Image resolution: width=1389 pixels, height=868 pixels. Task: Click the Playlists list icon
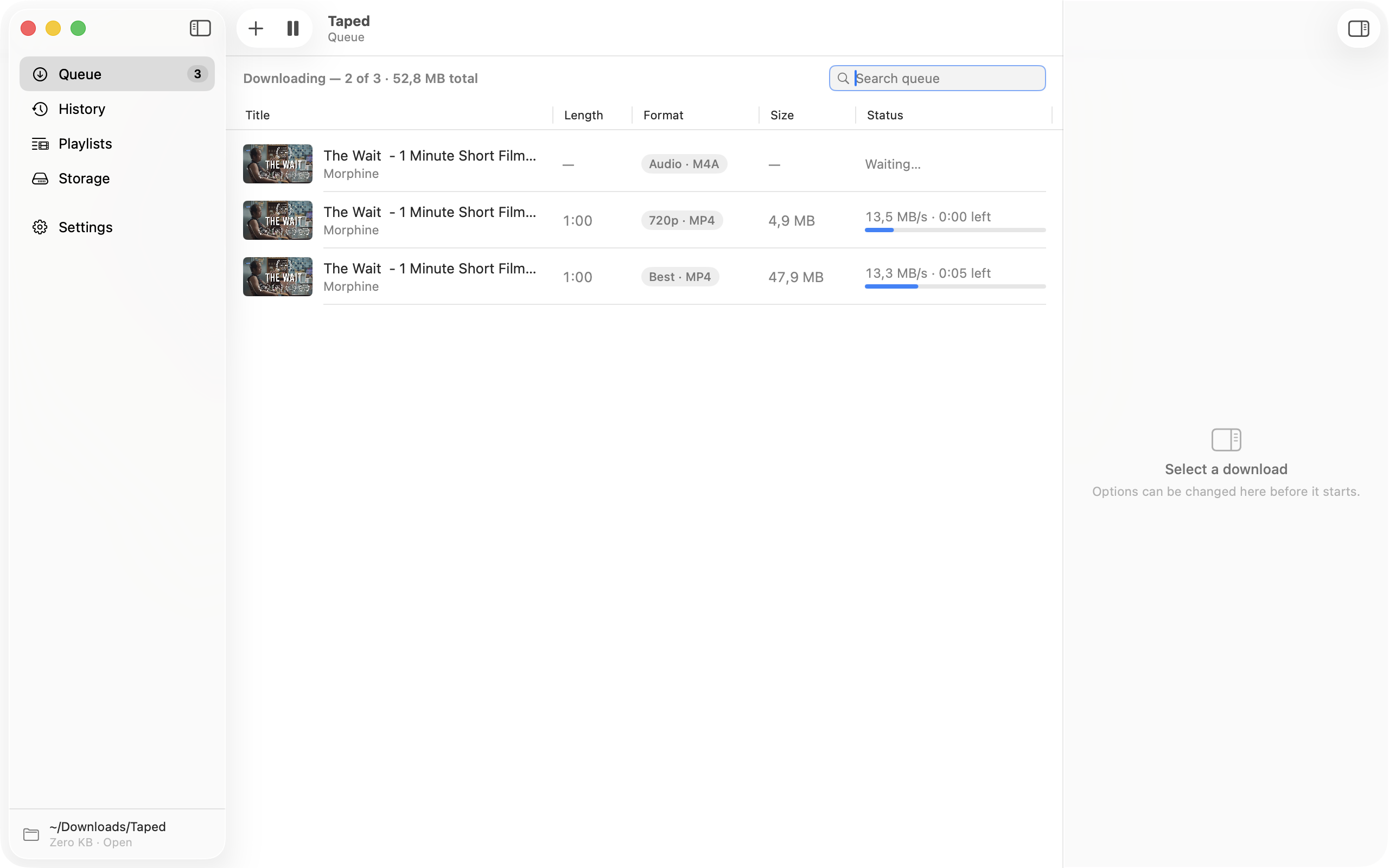coord(40,144)
